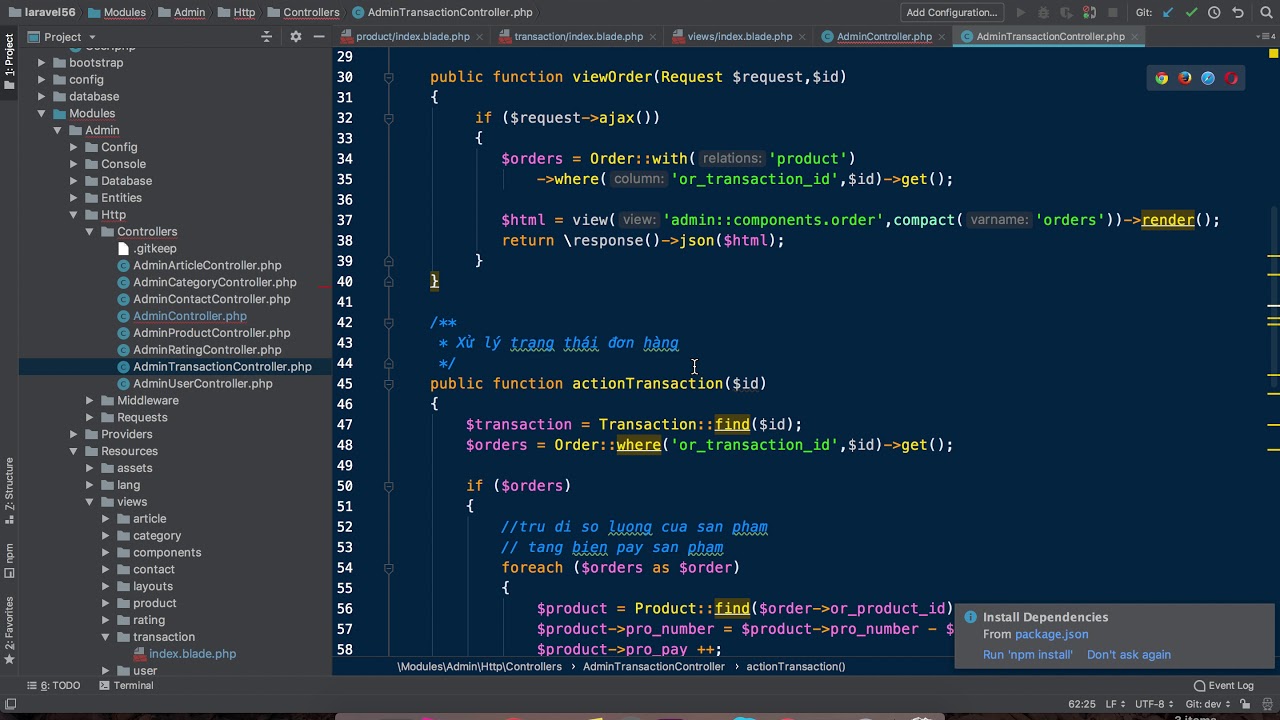This screenshot has height=720, width=1280.
Task: Click the fold toggle at line 30
Action: pyautogui.click(x=388, y=77)
